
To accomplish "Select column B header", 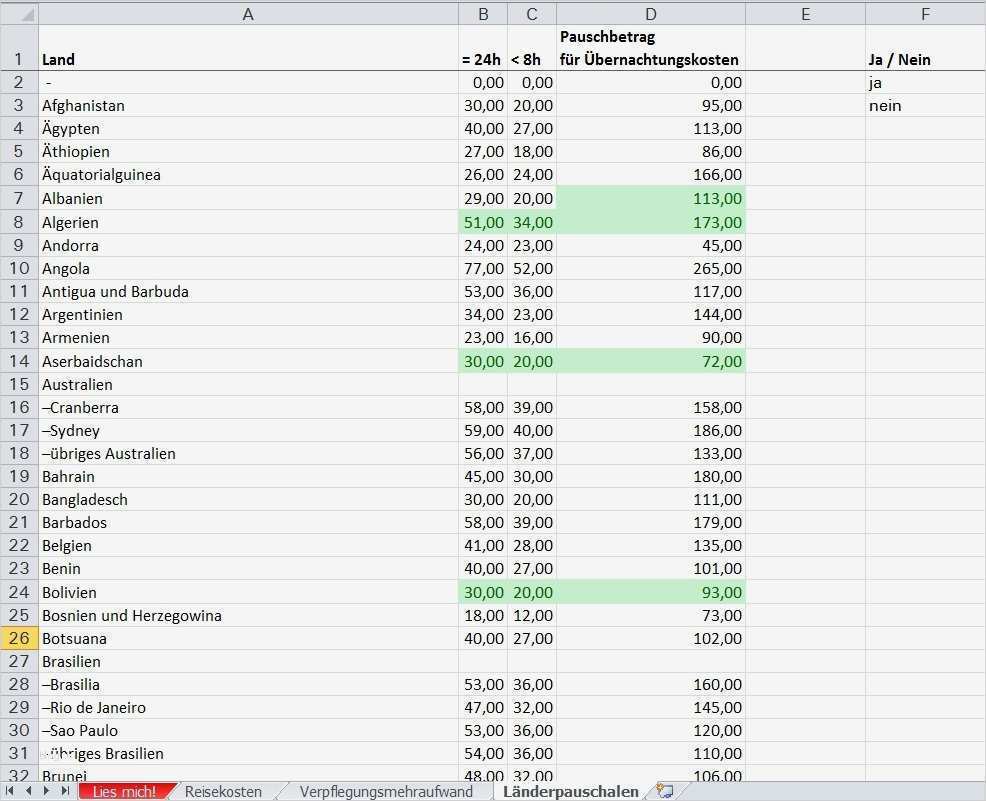I will click(x=483, y=14).
